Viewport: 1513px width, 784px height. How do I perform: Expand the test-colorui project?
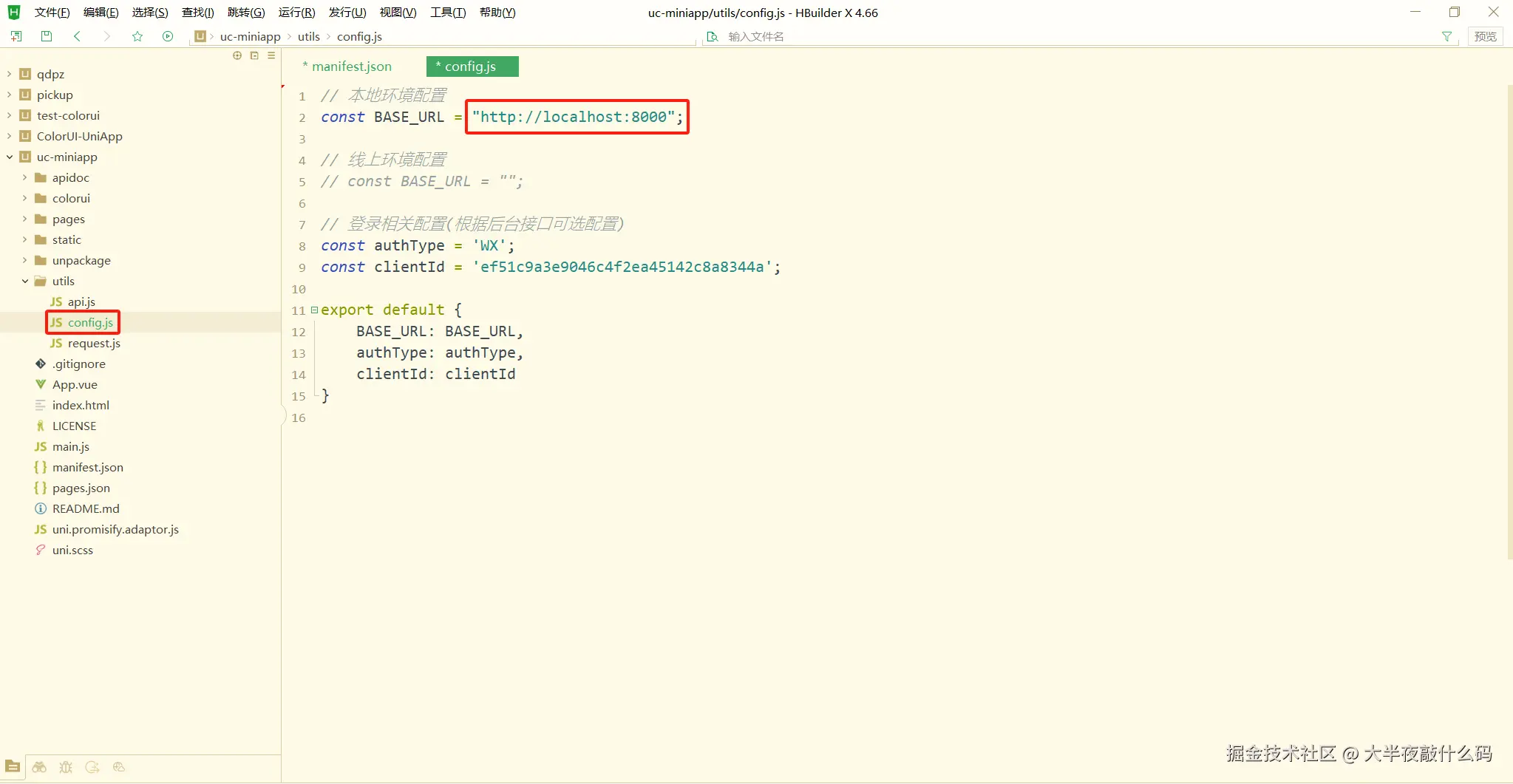point(9,115)
